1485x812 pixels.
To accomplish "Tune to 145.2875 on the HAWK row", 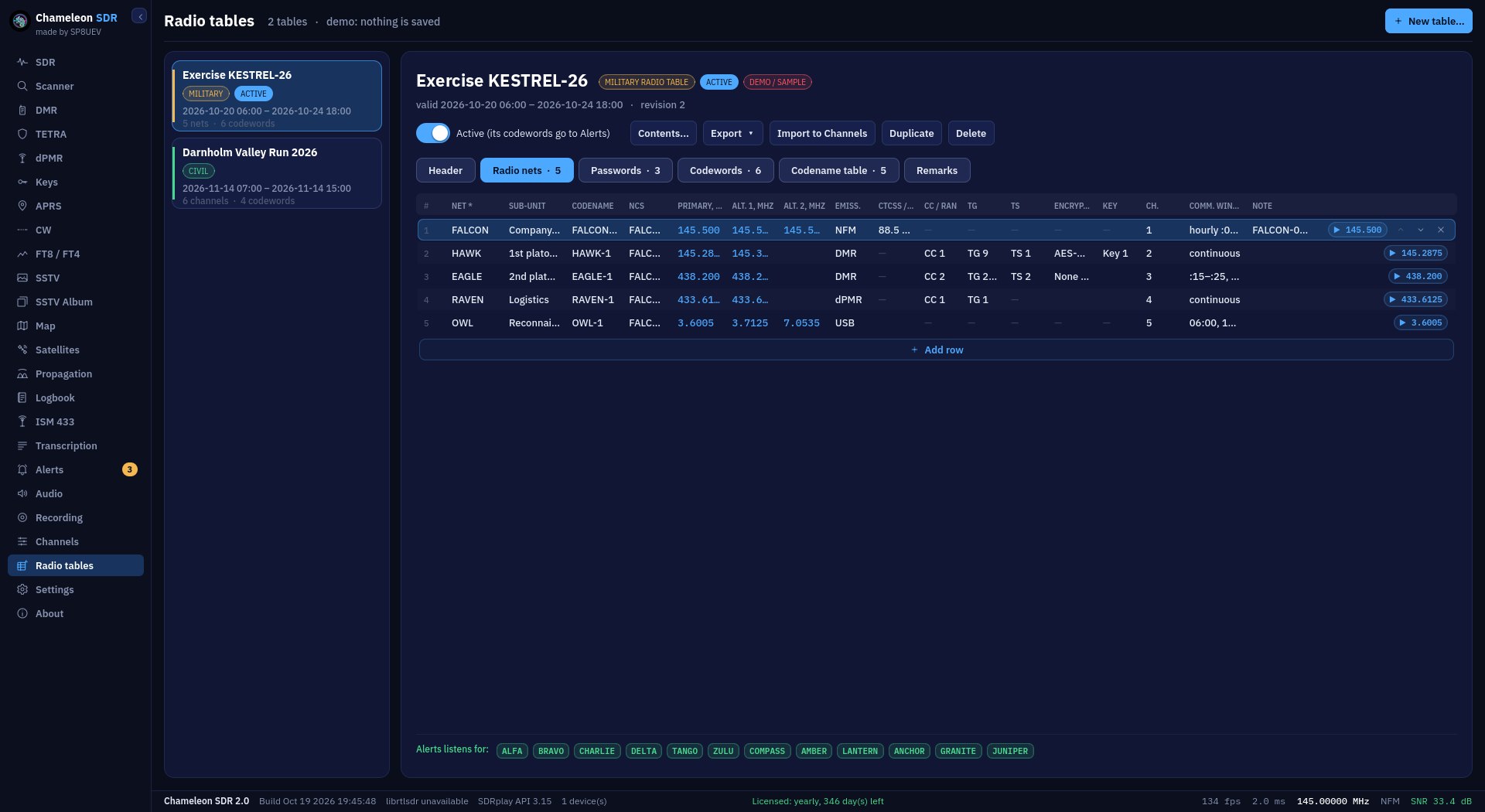I will click(x=1415, y=253).
